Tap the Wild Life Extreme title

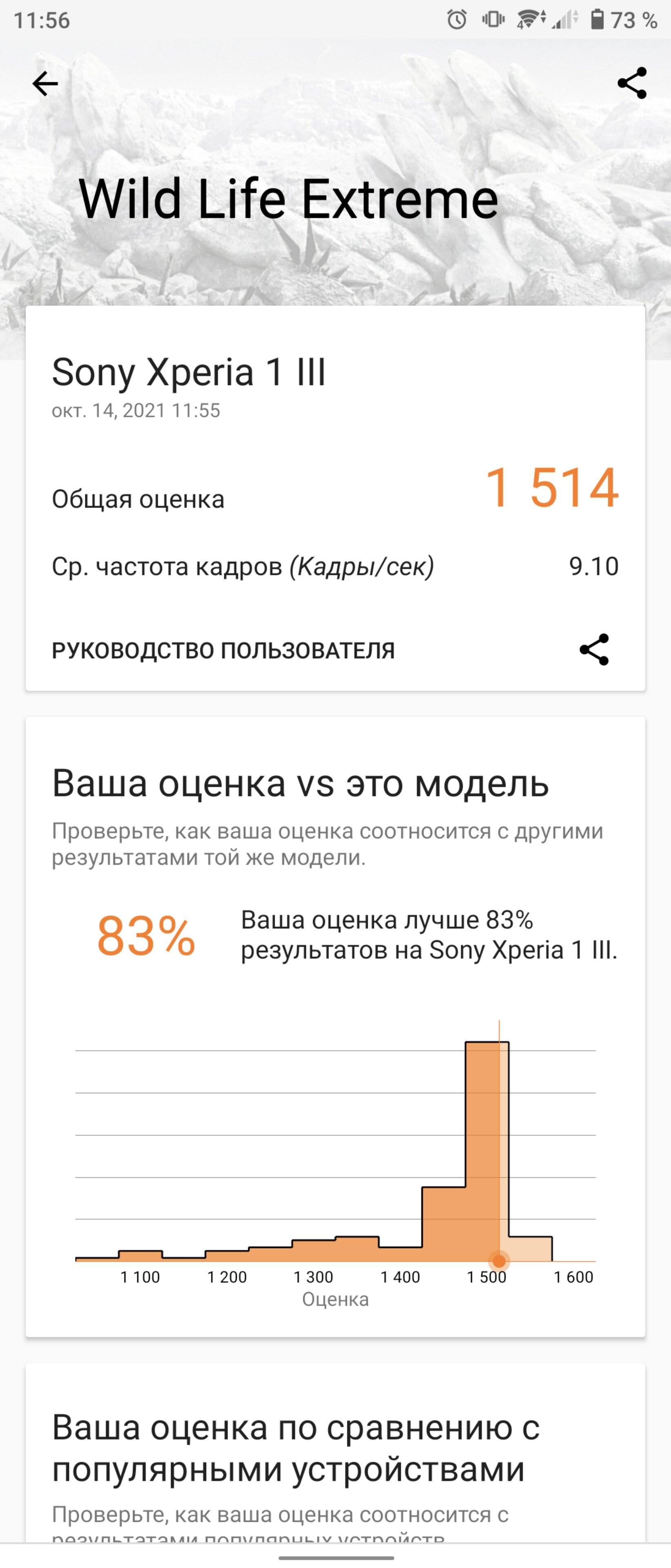click(288, 199)
